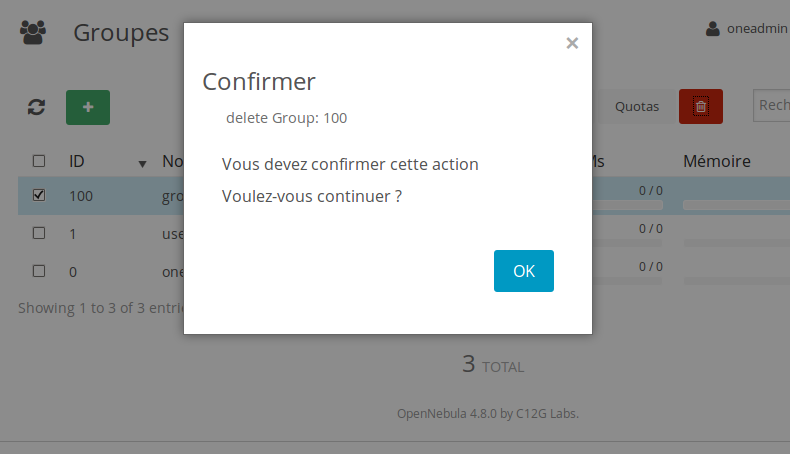
Task: Check the checkbox for group 0
Action: click(x=39, y=271)
